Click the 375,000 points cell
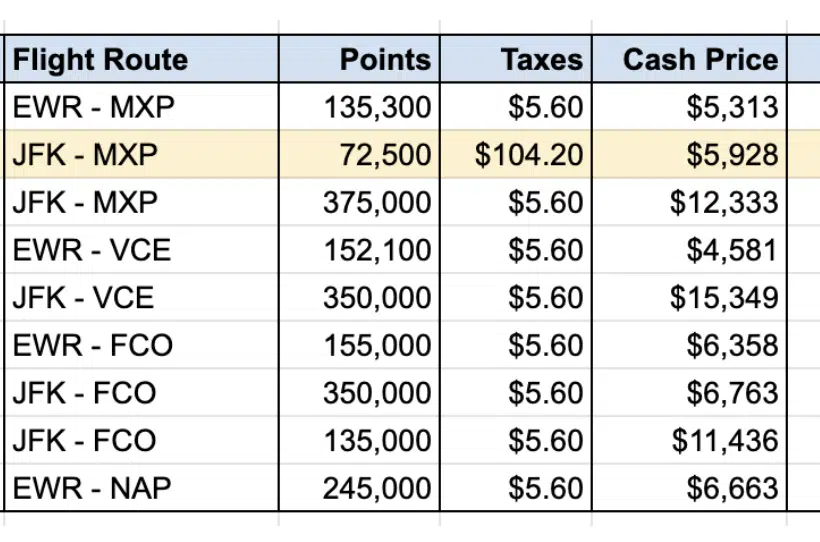This screenshot has width=820, height=542. [377, 203]
